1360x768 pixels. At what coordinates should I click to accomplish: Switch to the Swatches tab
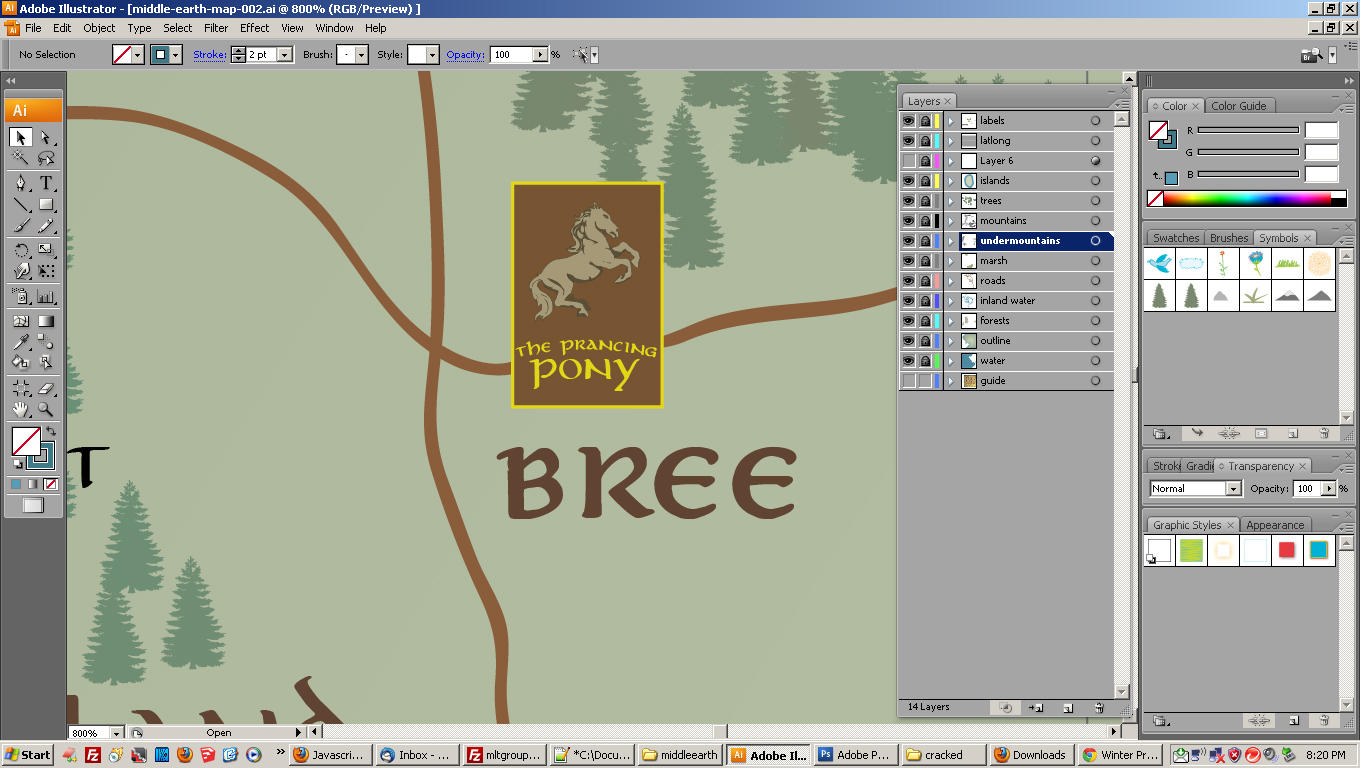(1175, 238)
